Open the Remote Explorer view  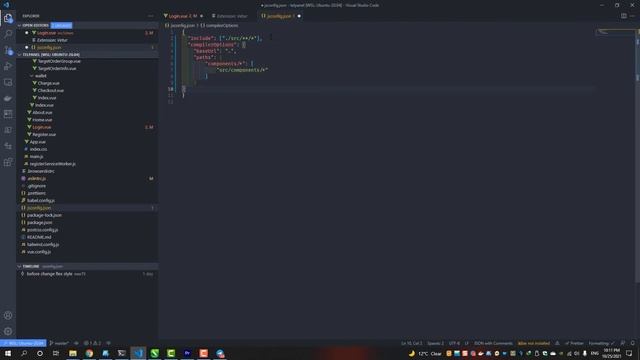coord(8,82)
